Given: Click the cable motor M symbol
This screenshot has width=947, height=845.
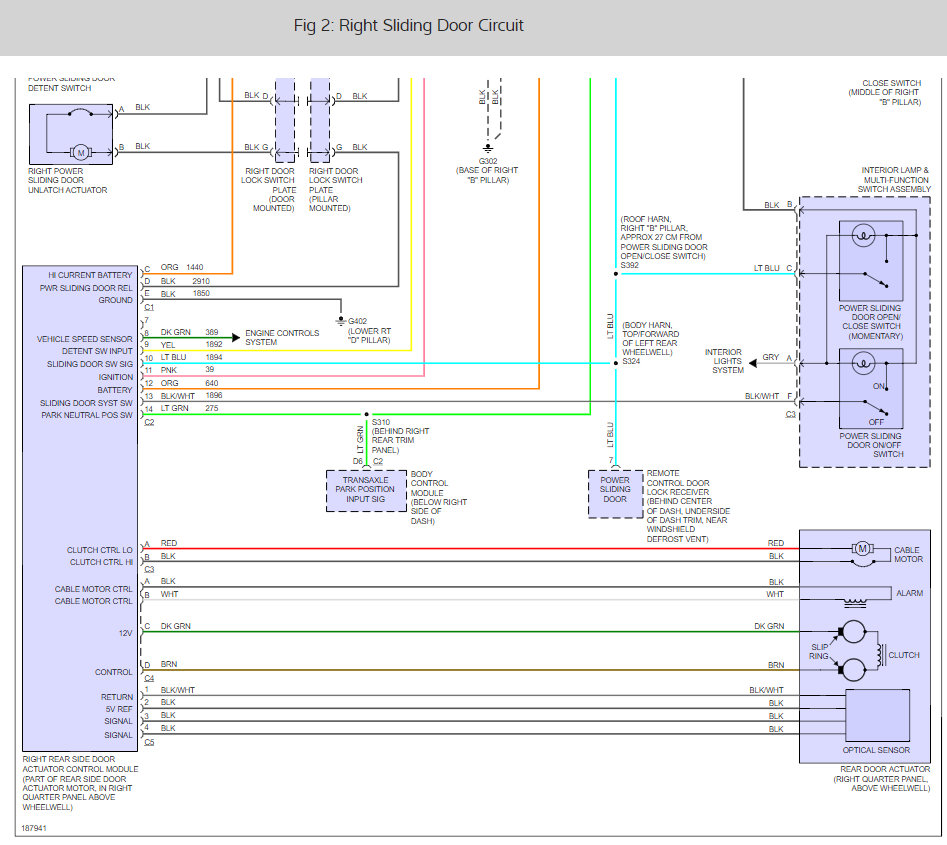Looking at the screenshot, I should (x=862, y=548).
